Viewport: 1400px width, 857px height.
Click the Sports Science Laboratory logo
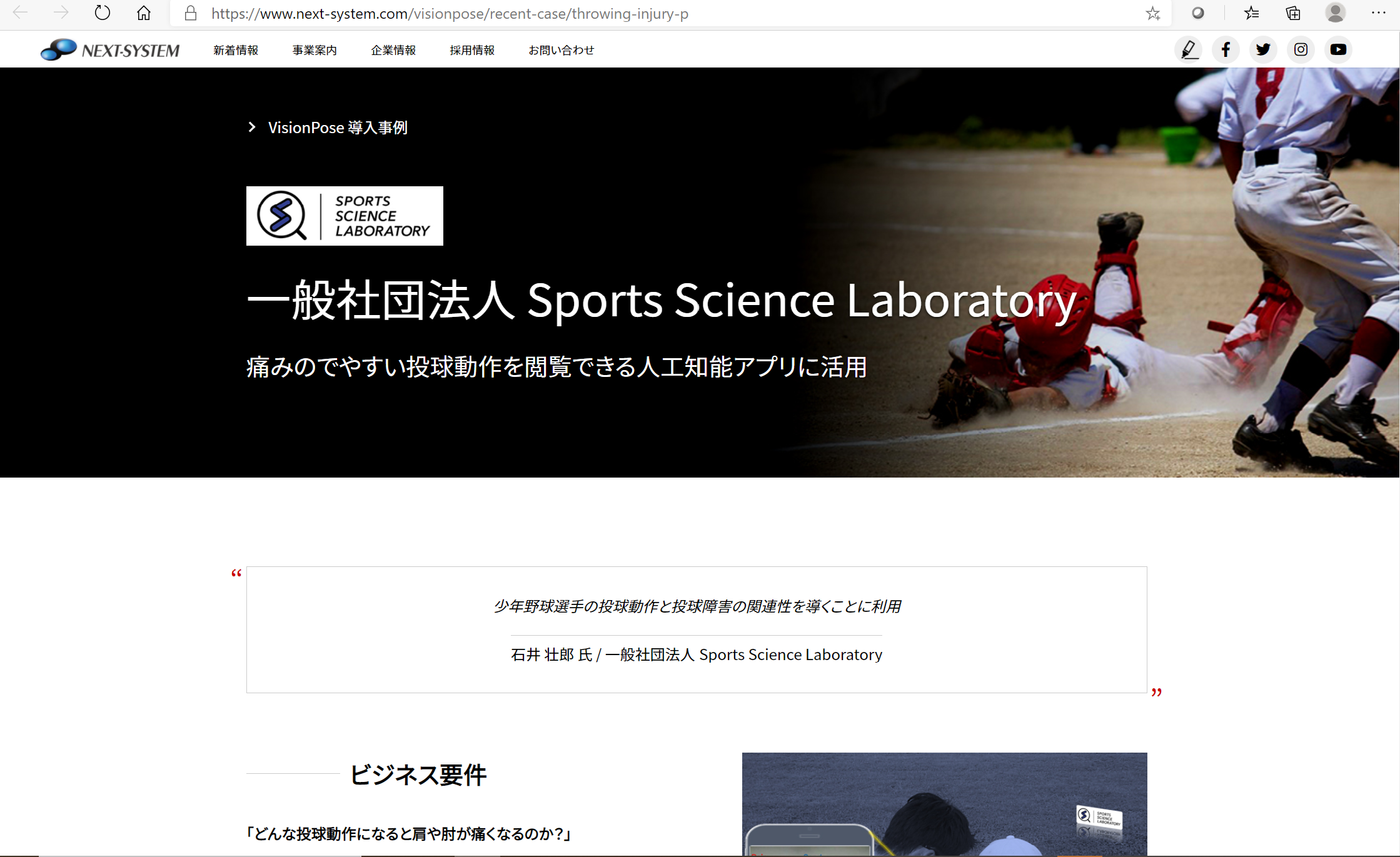tap(345, 216)
